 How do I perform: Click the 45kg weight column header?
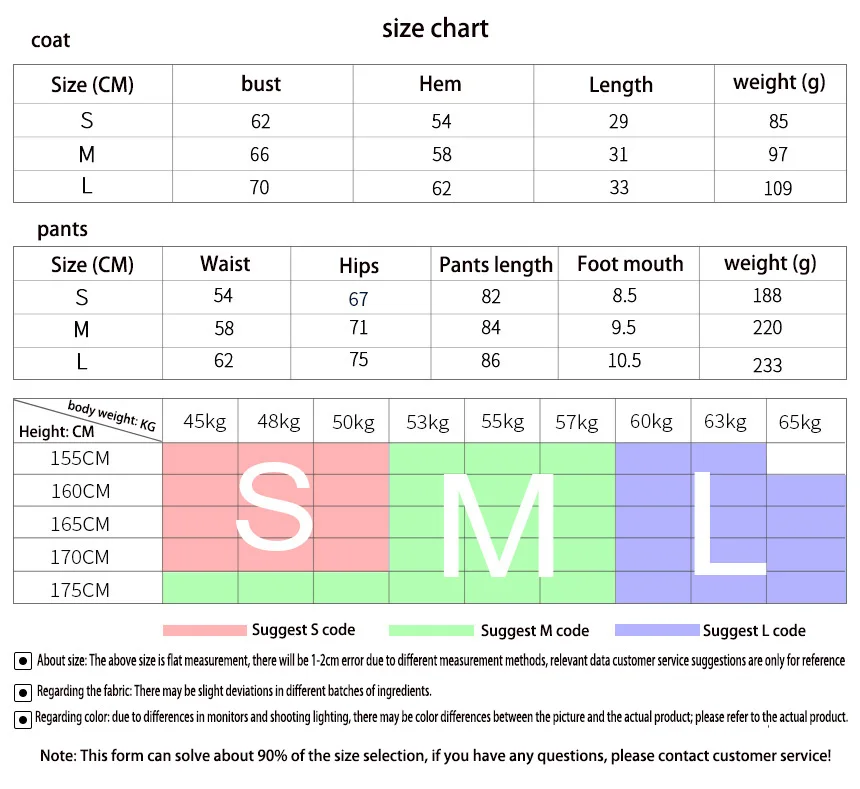(x=205, y=422)
